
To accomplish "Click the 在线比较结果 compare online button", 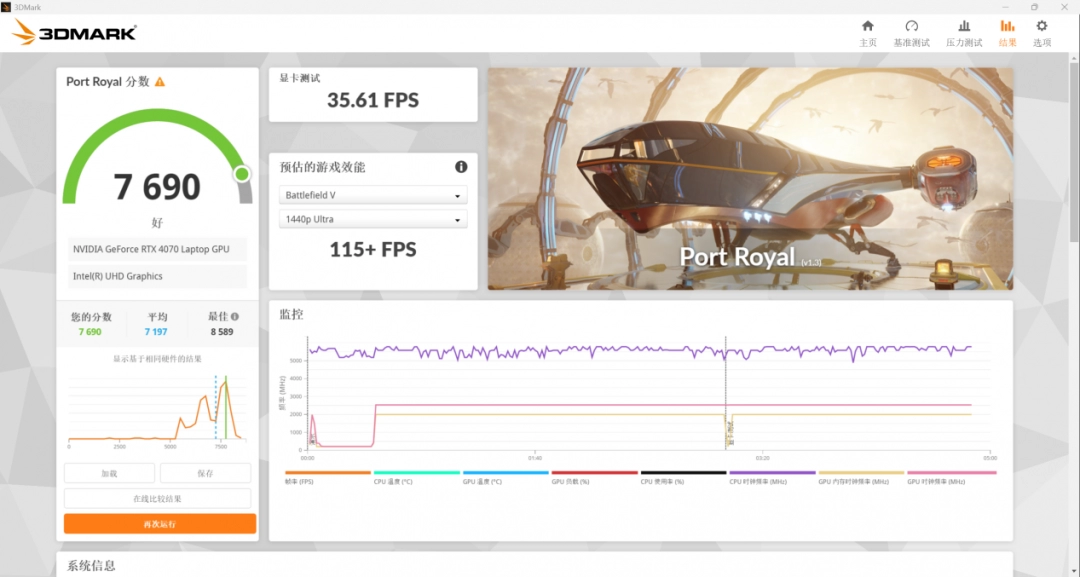I will click(157, 499).
